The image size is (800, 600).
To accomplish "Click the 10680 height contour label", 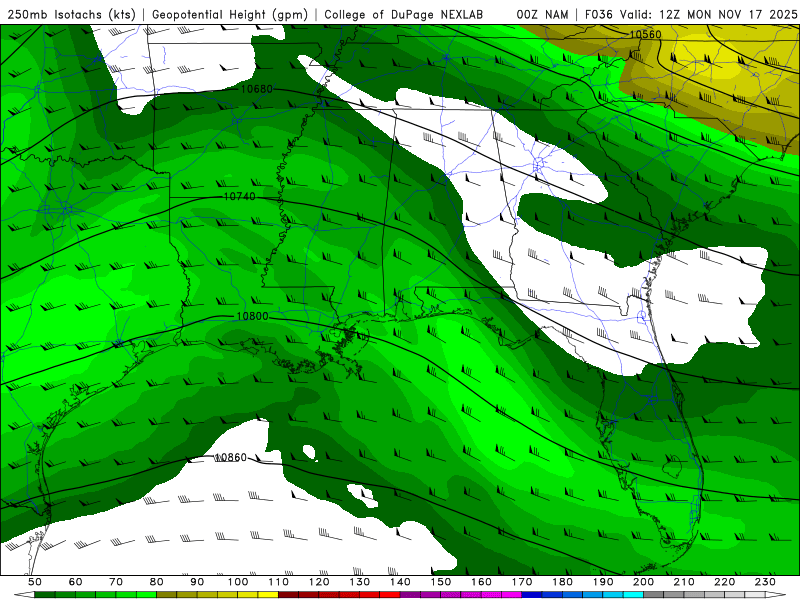I will tap(256, 89).
